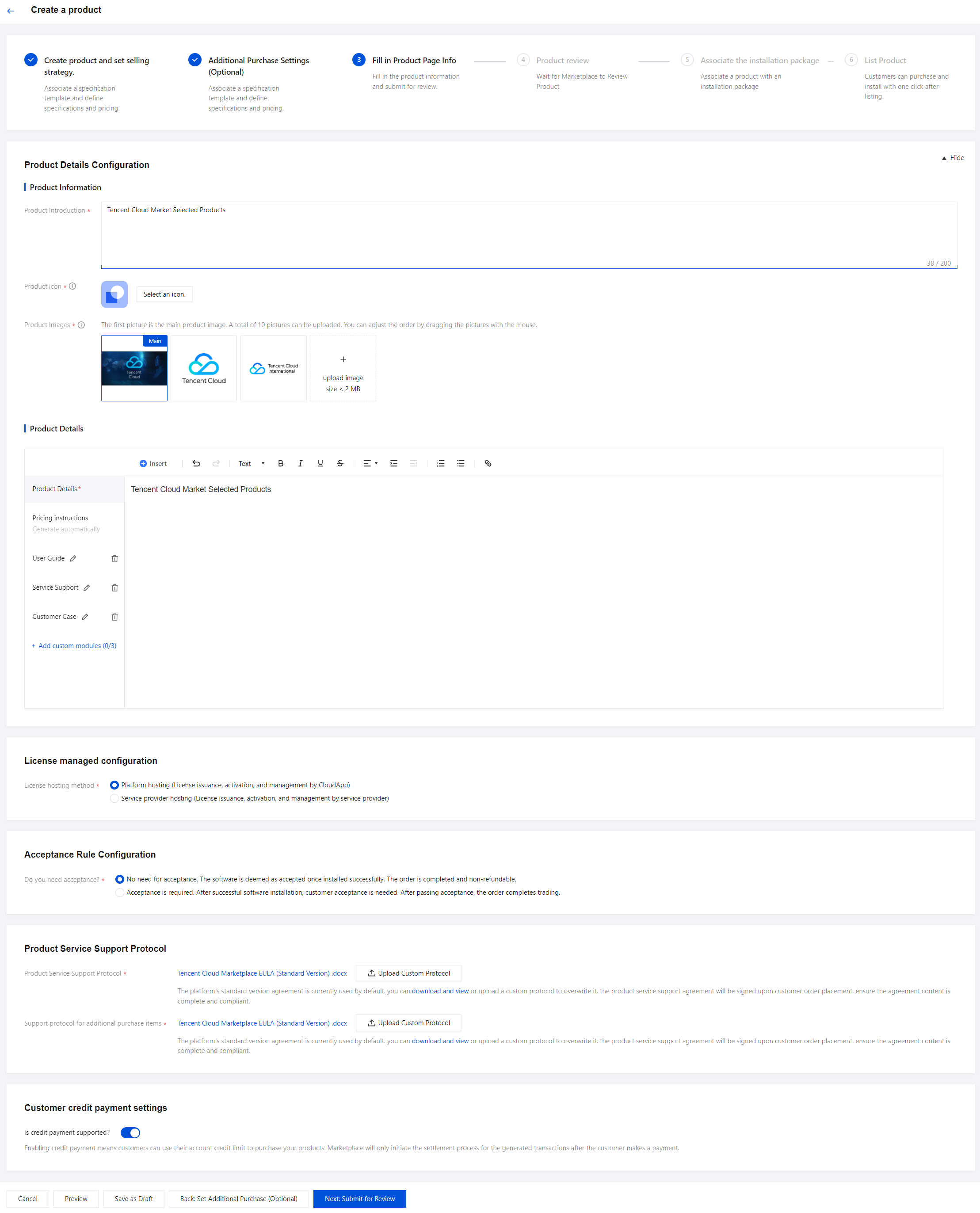
Task: Insert a hyperlink using link icon
Action: pyautogui.click(x=488, y=463)
